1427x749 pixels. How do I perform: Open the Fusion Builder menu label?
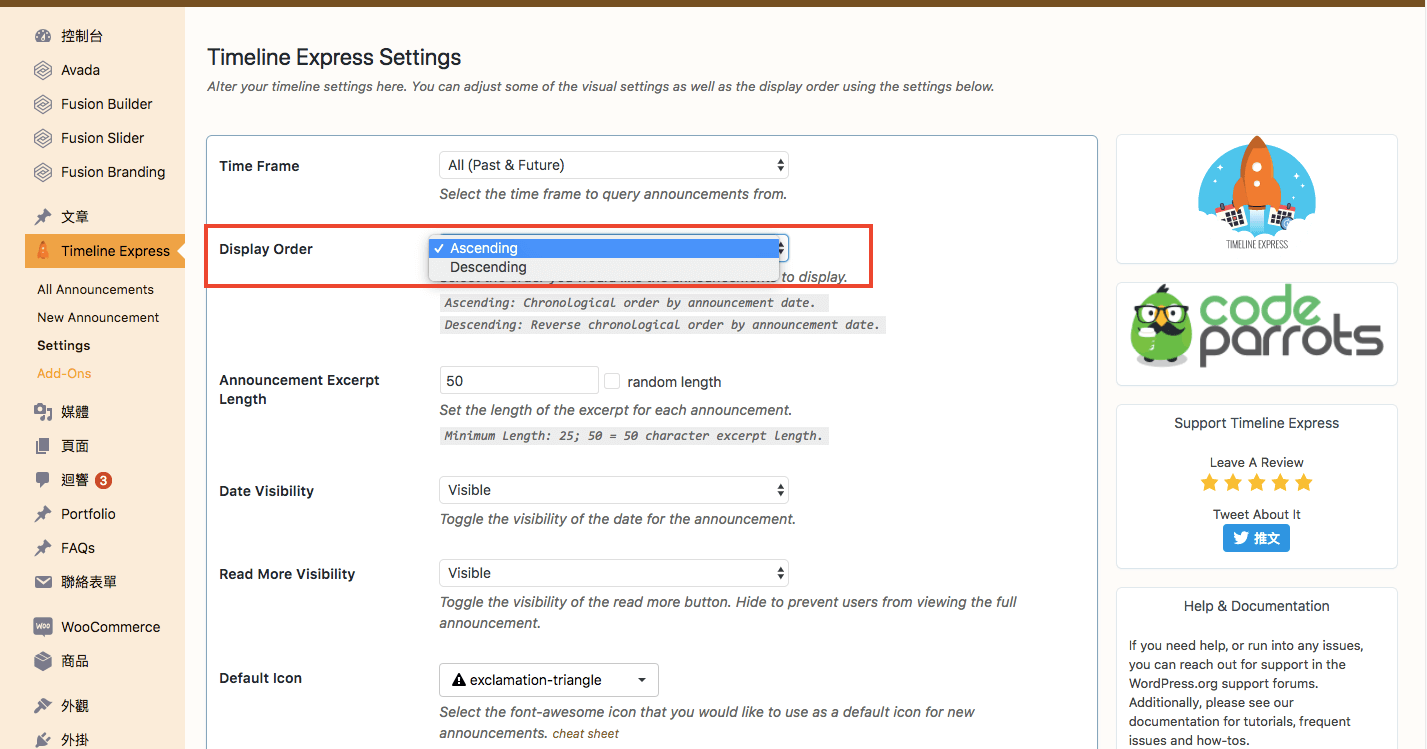point(106,104)
